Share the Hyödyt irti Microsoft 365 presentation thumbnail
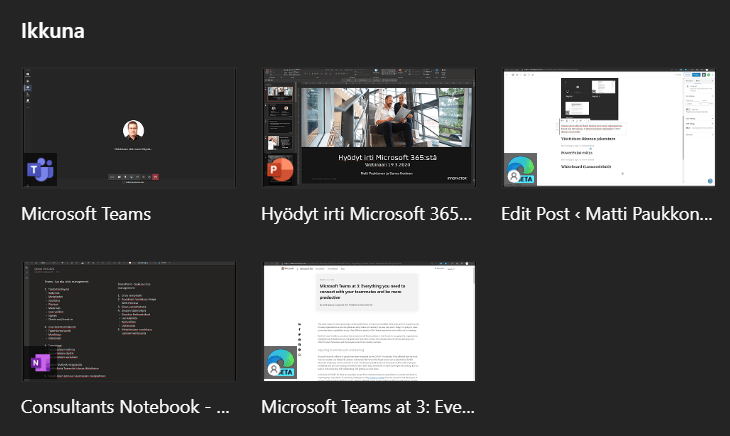 [x=369, y=127]
